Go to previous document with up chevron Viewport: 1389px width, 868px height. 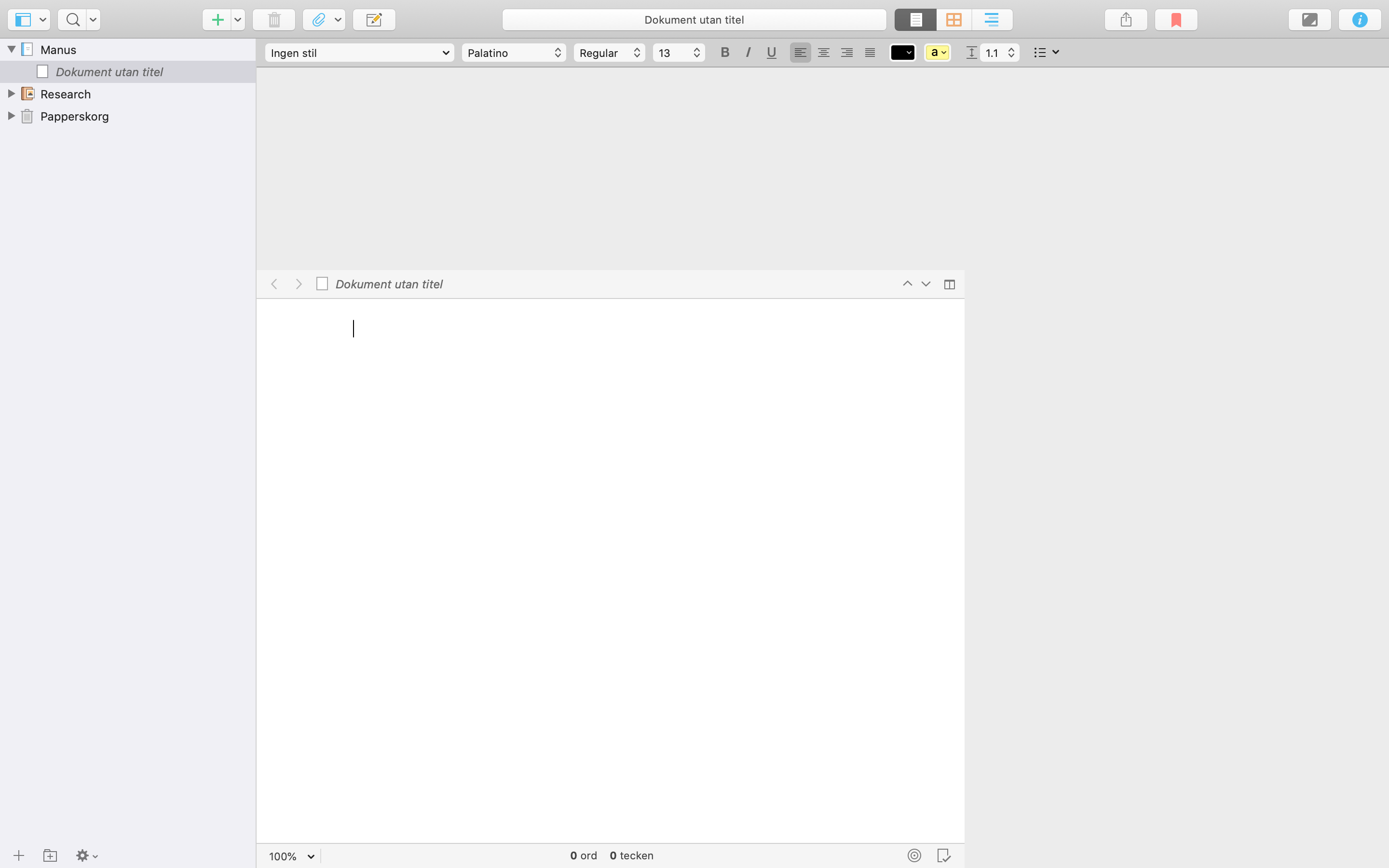(908, 284)
